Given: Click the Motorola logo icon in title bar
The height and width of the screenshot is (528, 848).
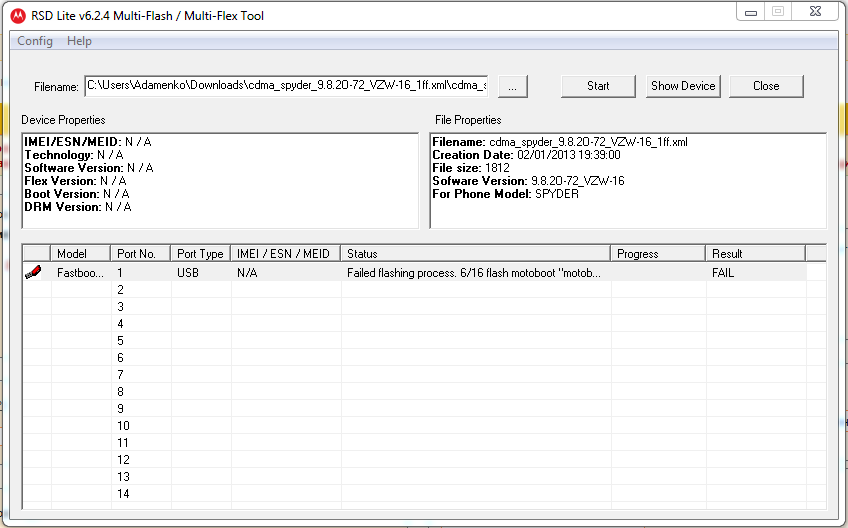Looking at the screenshot, I should 18,16.
